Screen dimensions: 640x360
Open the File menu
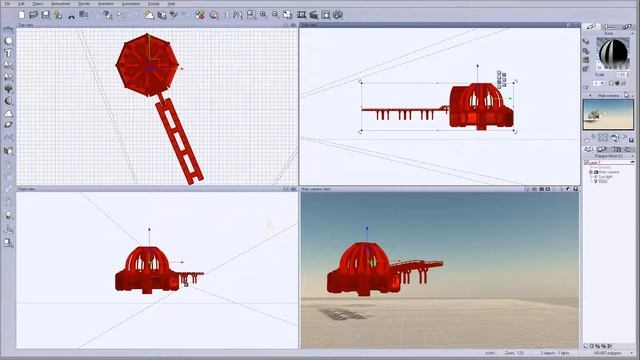pos(8,4)
